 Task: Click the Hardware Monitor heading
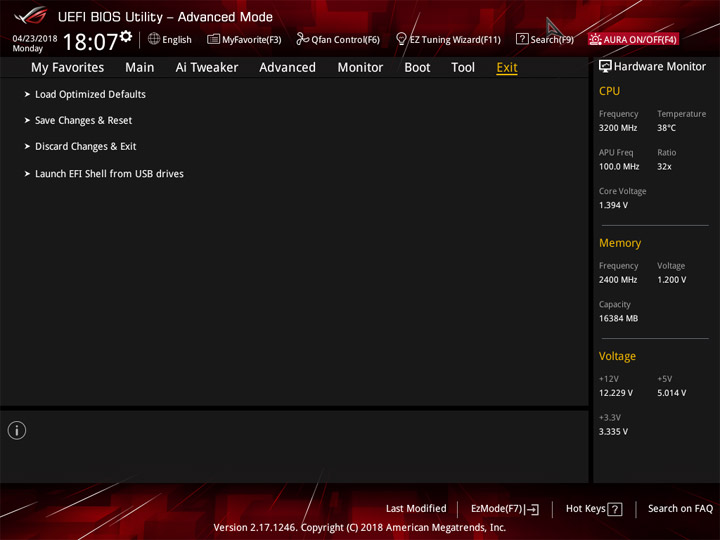pos(659,67)
